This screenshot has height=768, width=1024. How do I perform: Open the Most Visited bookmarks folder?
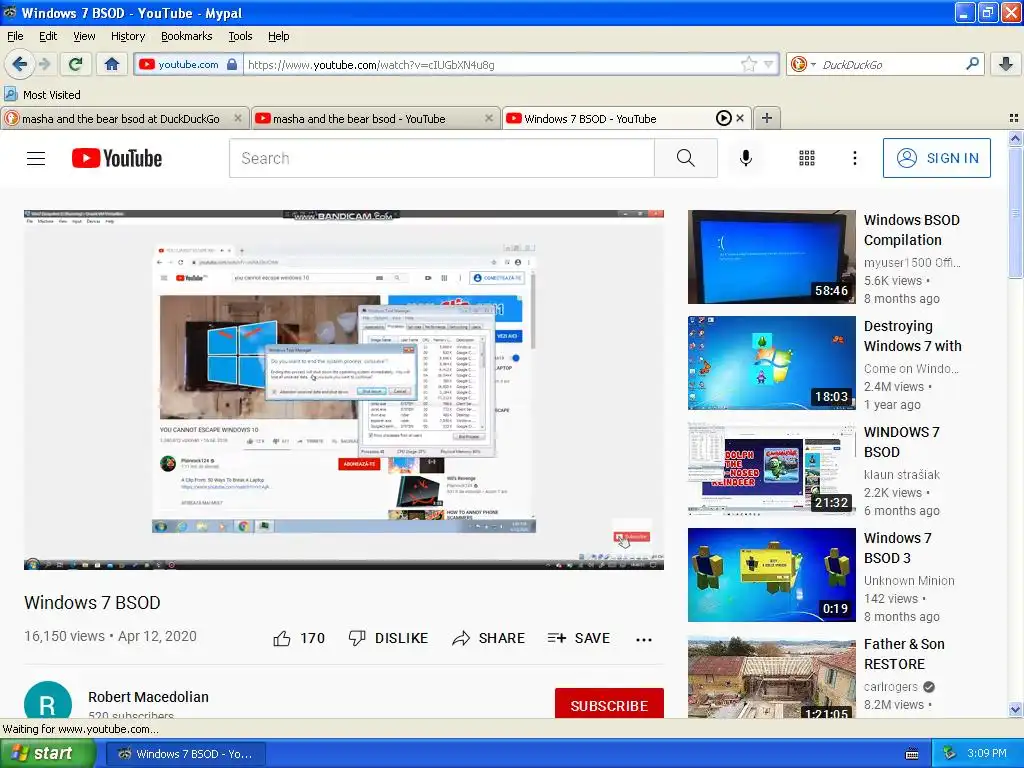(42, 95)
